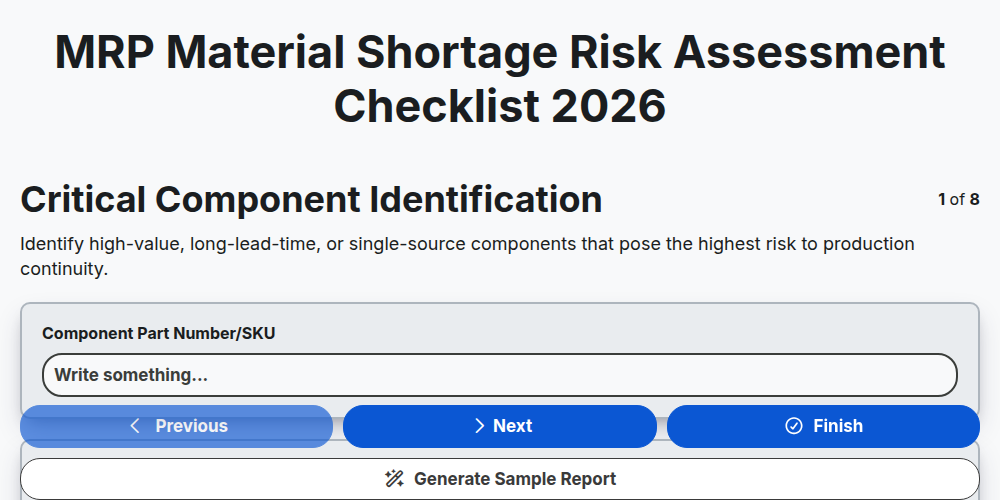Submit the checklist with Finish
This screenshot has height=500, width=1000.
point(823,426)
